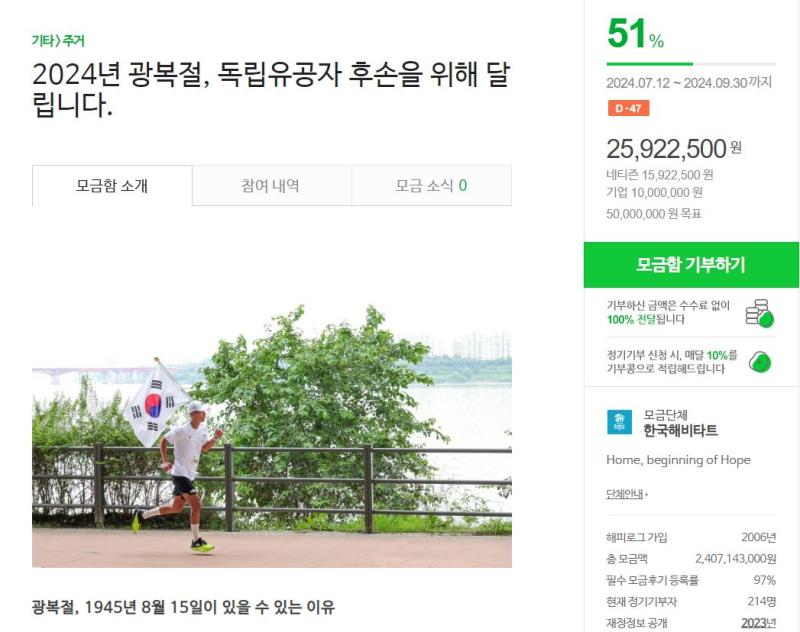The width and height of the screenshot is (800, 632).
Task: Expand the 단체안내 arrow chevron
Action: (x=646, y=494)
